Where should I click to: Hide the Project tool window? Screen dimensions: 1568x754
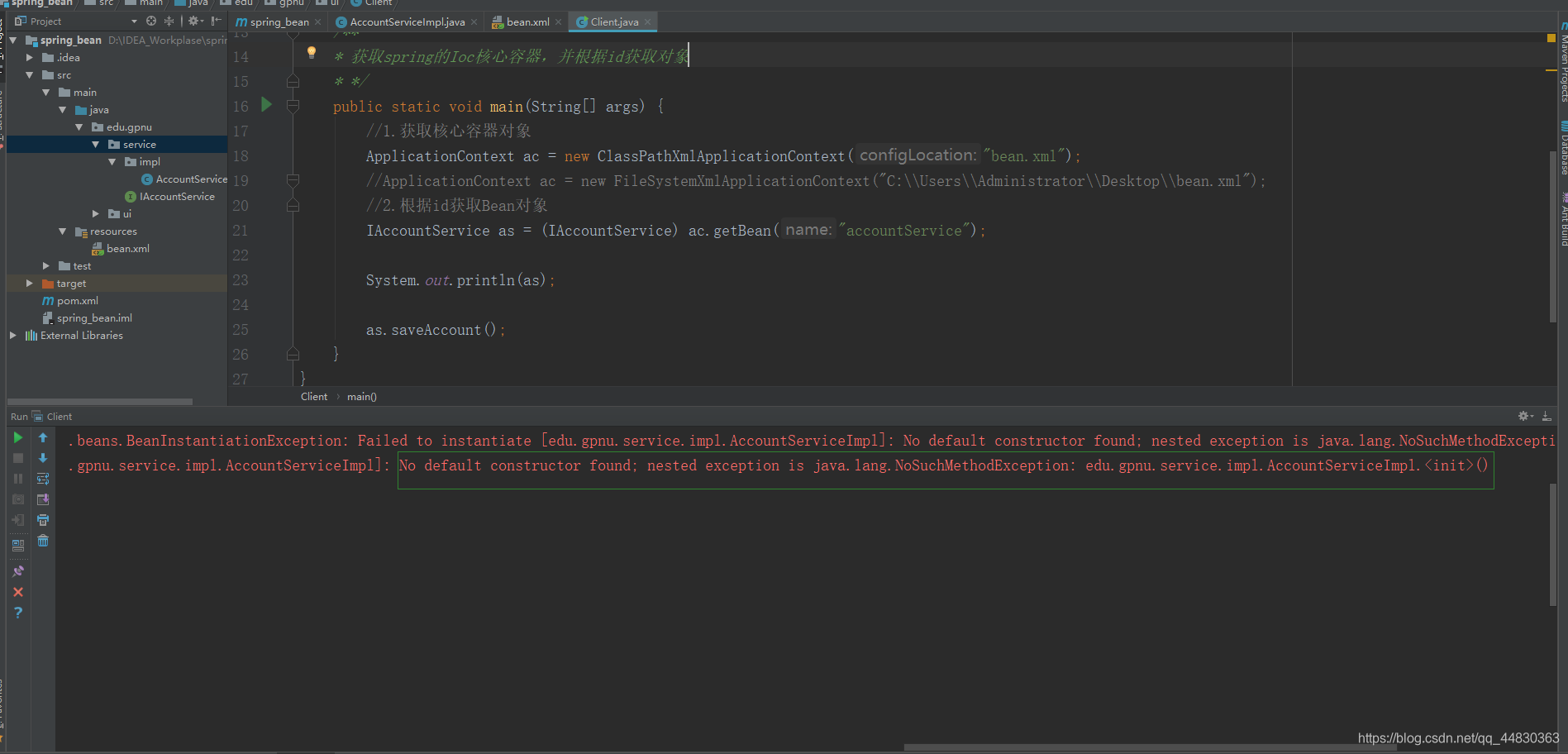216,21
